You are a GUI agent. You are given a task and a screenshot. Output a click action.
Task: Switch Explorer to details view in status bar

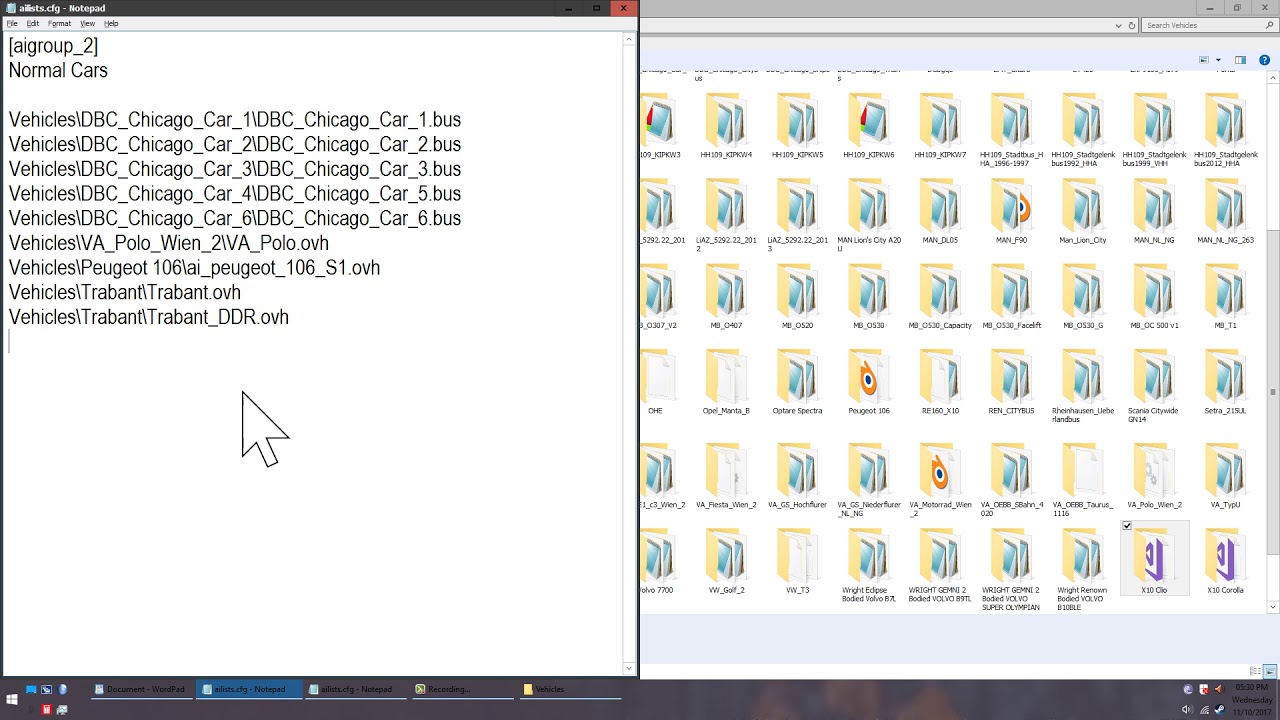coord(1256,671)
